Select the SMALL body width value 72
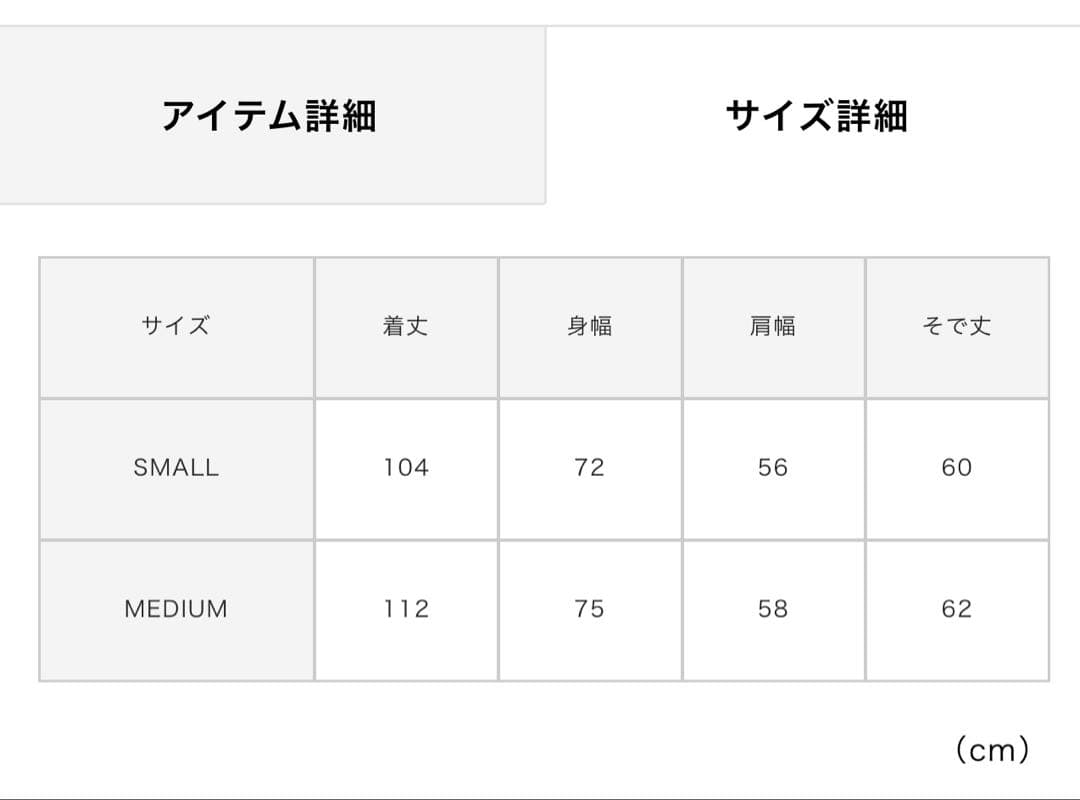 click(x=589, y=467)
